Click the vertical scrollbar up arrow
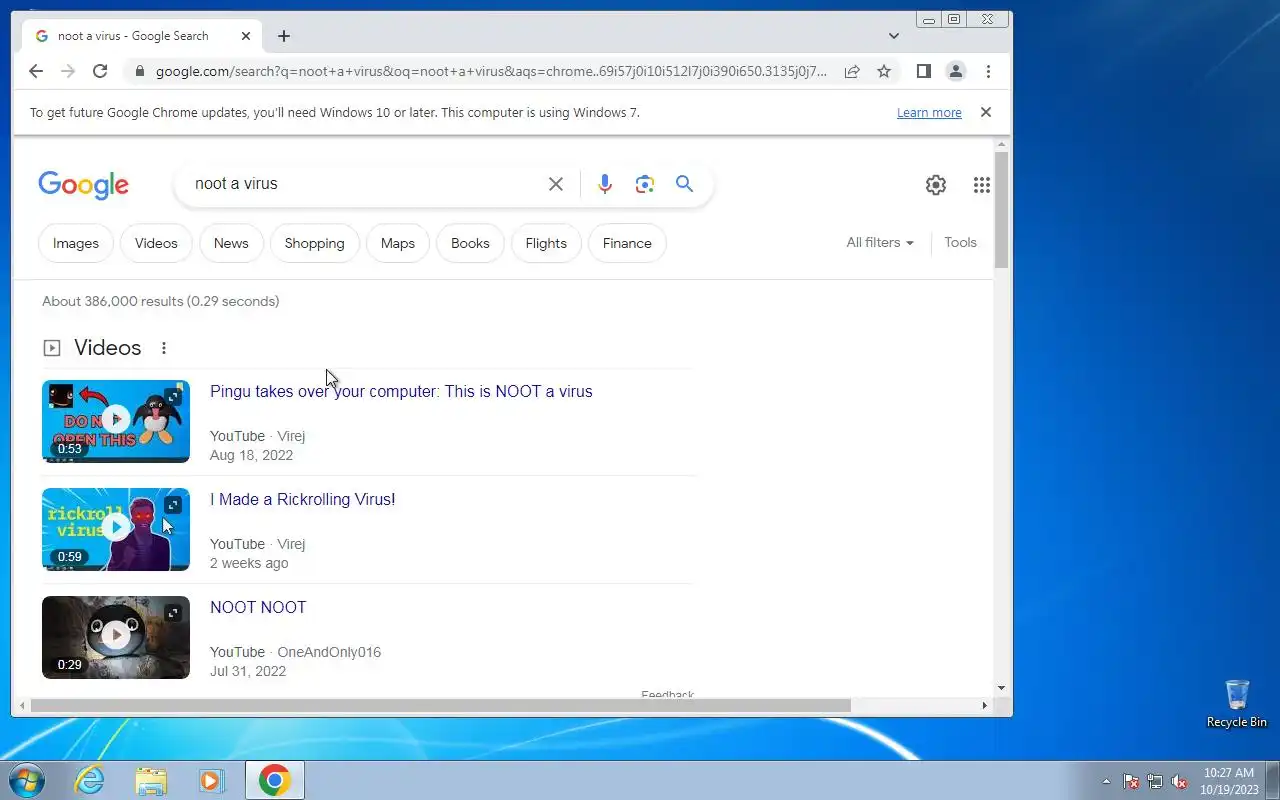 click(x=1002, y=146)
